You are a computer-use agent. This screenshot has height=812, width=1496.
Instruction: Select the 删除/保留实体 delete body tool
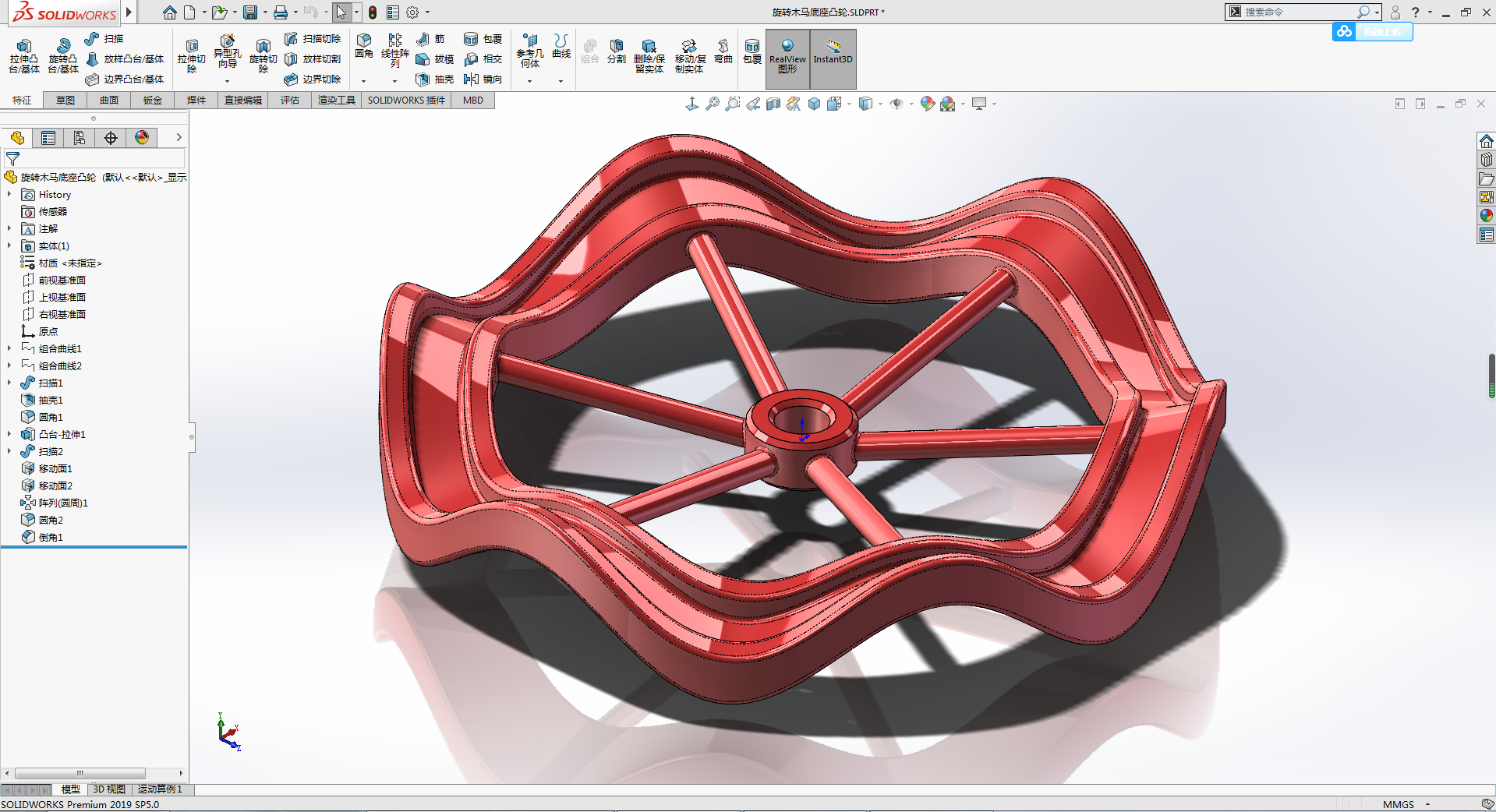[x=649, y=56]
